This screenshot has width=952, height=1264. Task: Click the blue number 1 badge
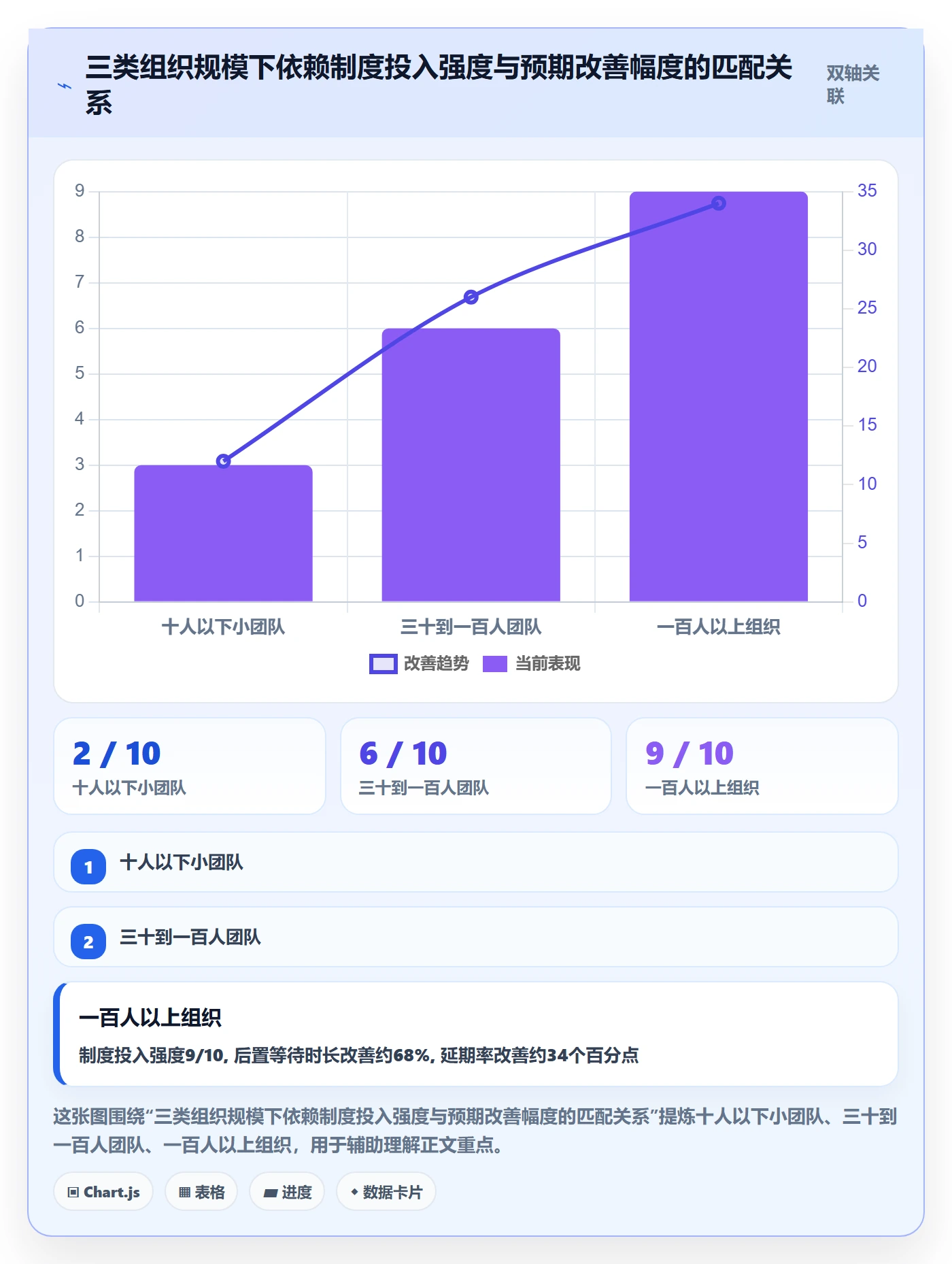tap(88, 867)
